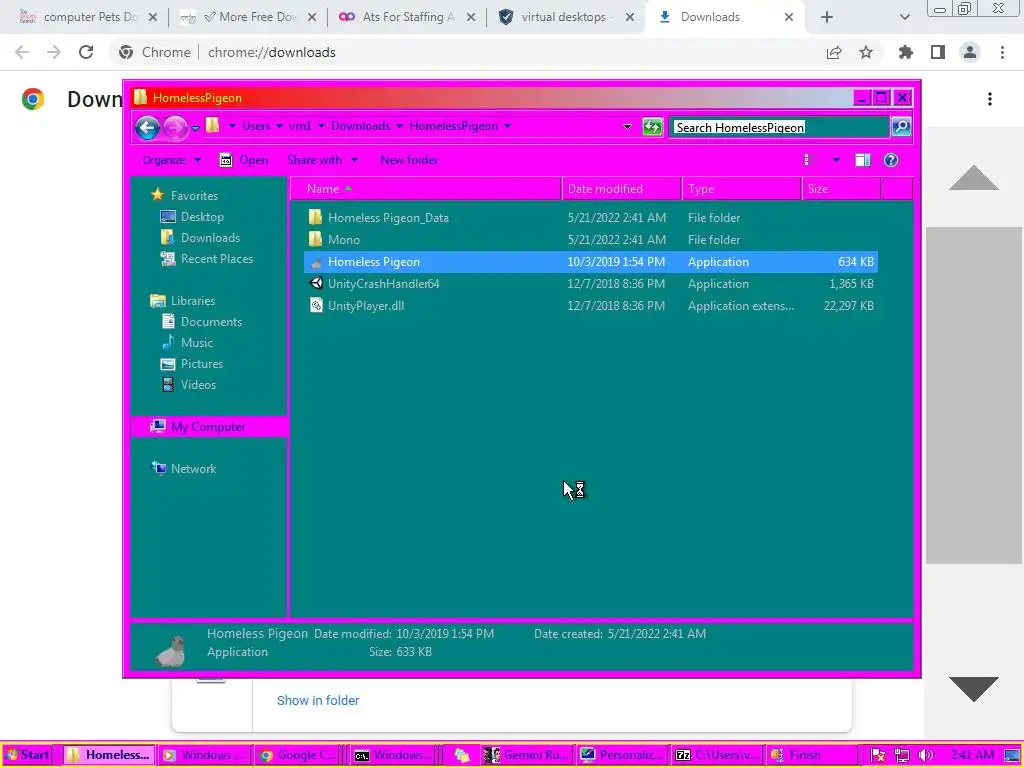
Task: Open the Chrome three-dot main menu
Action: coord(1002,52)
